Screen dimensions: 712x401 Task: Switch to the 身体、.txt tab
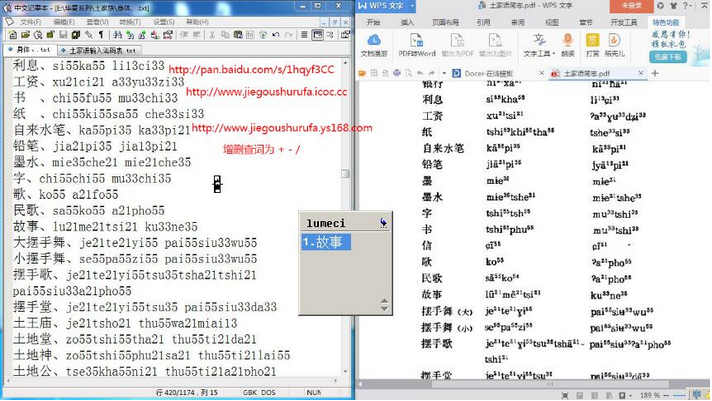(x=30, y=50)
